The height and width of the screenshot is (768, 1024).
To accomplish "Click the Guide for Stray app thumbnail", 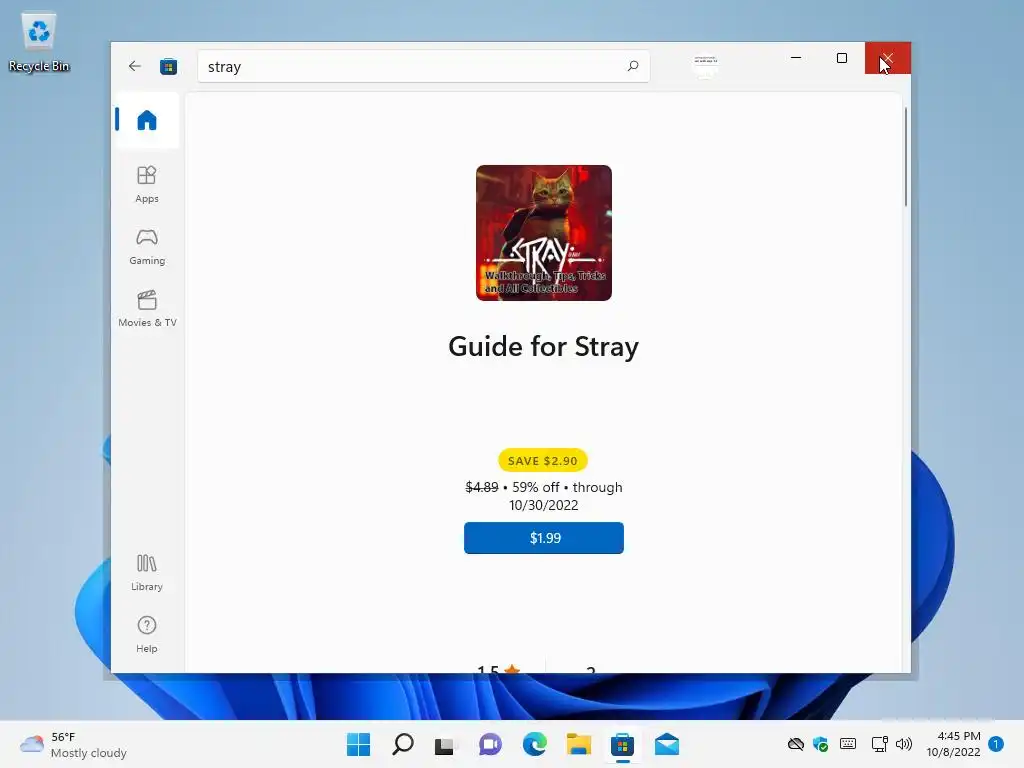I will (544, 233).
